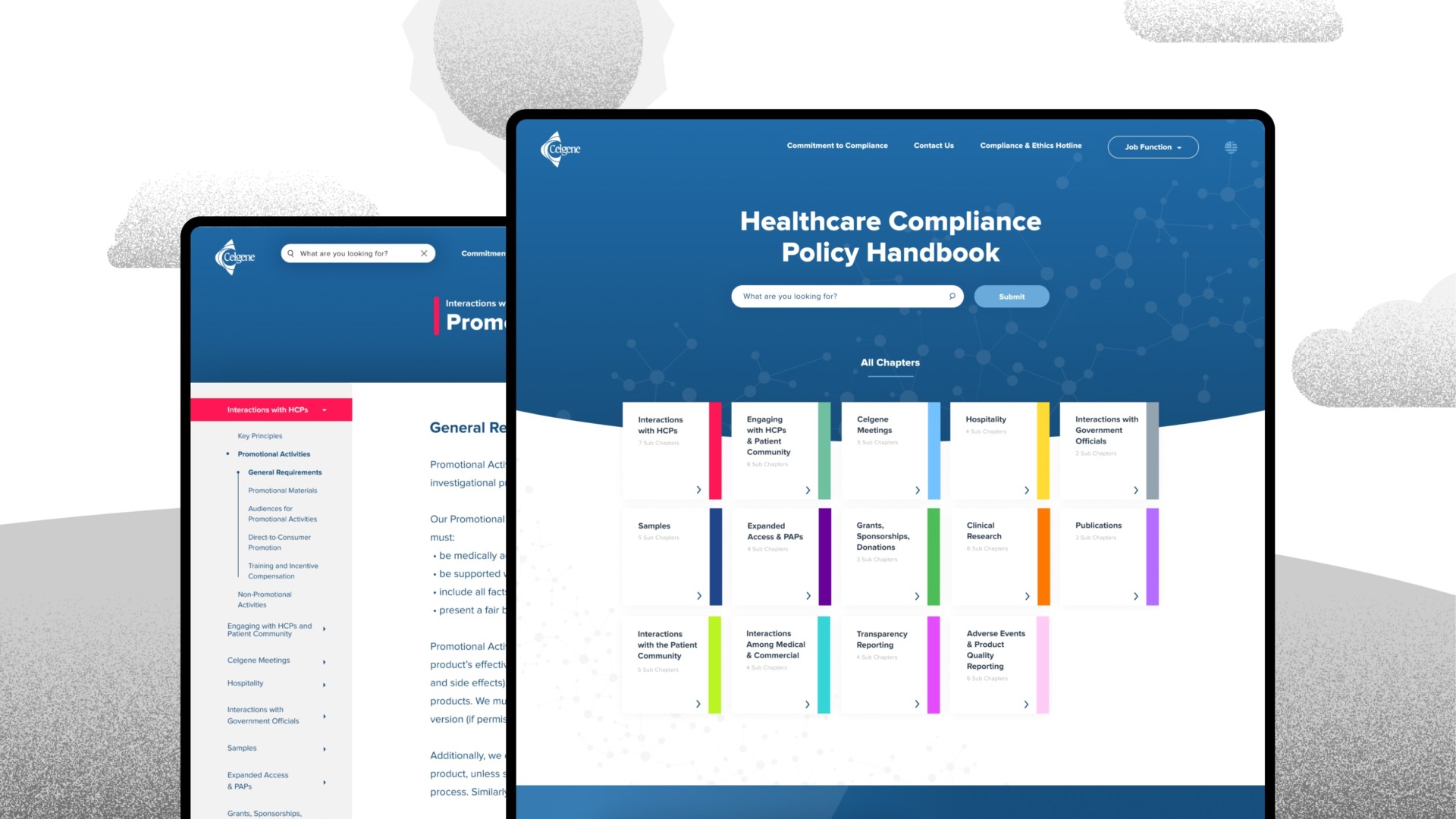Click the arrow icon on Transparency Reporting card
1456x819 pixels.
point(917,704)
